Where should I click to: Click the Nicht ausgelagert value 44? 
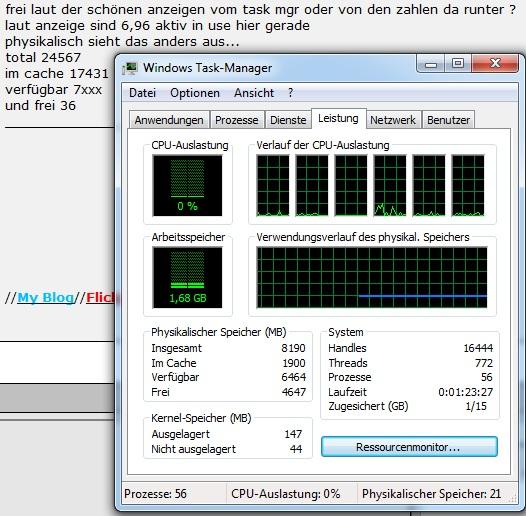[296, 449]
